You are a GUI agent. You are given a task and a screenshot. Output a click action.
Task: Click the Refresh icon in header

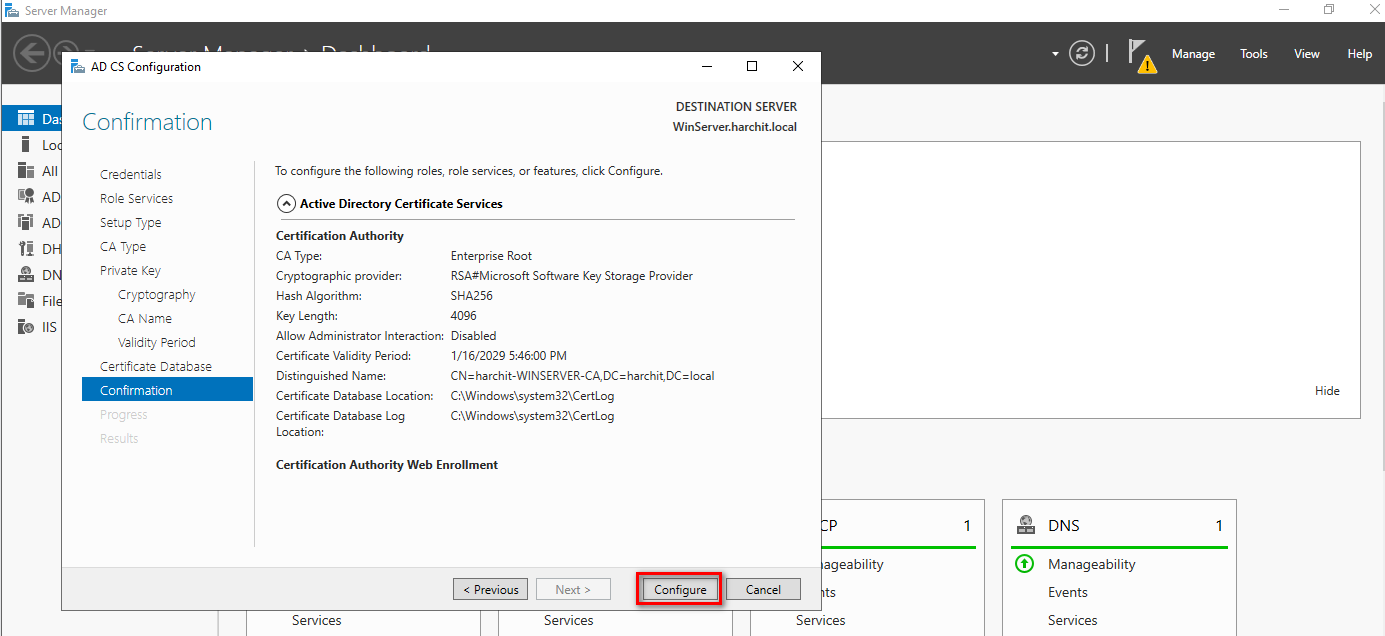point(1082,53)
